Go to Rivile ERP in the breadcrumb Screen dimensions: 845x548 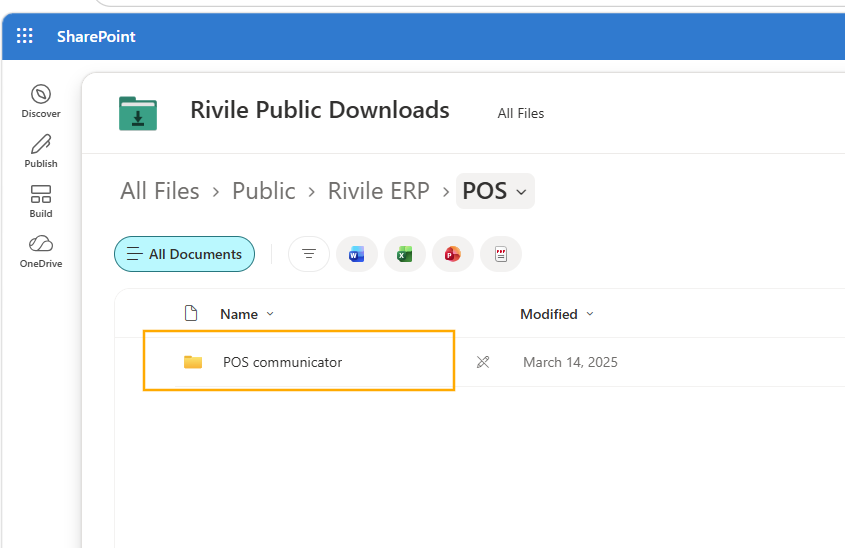click(378, 191)
